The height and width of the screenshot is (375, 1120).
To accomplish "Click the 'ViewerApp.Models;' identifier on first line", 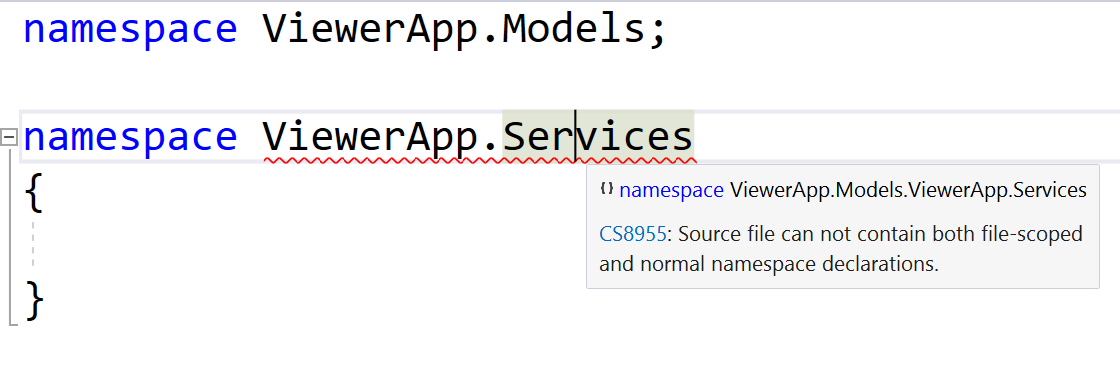I will [464, 30].
